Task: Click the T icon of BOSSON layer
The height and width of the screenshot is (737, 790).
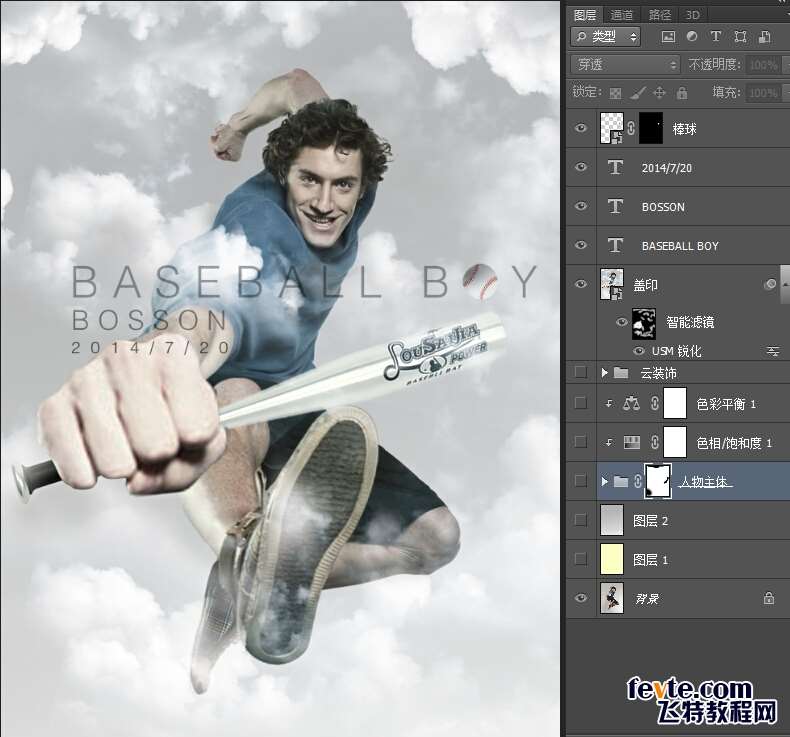Action: pyautogui.click(x=615, y=206)
